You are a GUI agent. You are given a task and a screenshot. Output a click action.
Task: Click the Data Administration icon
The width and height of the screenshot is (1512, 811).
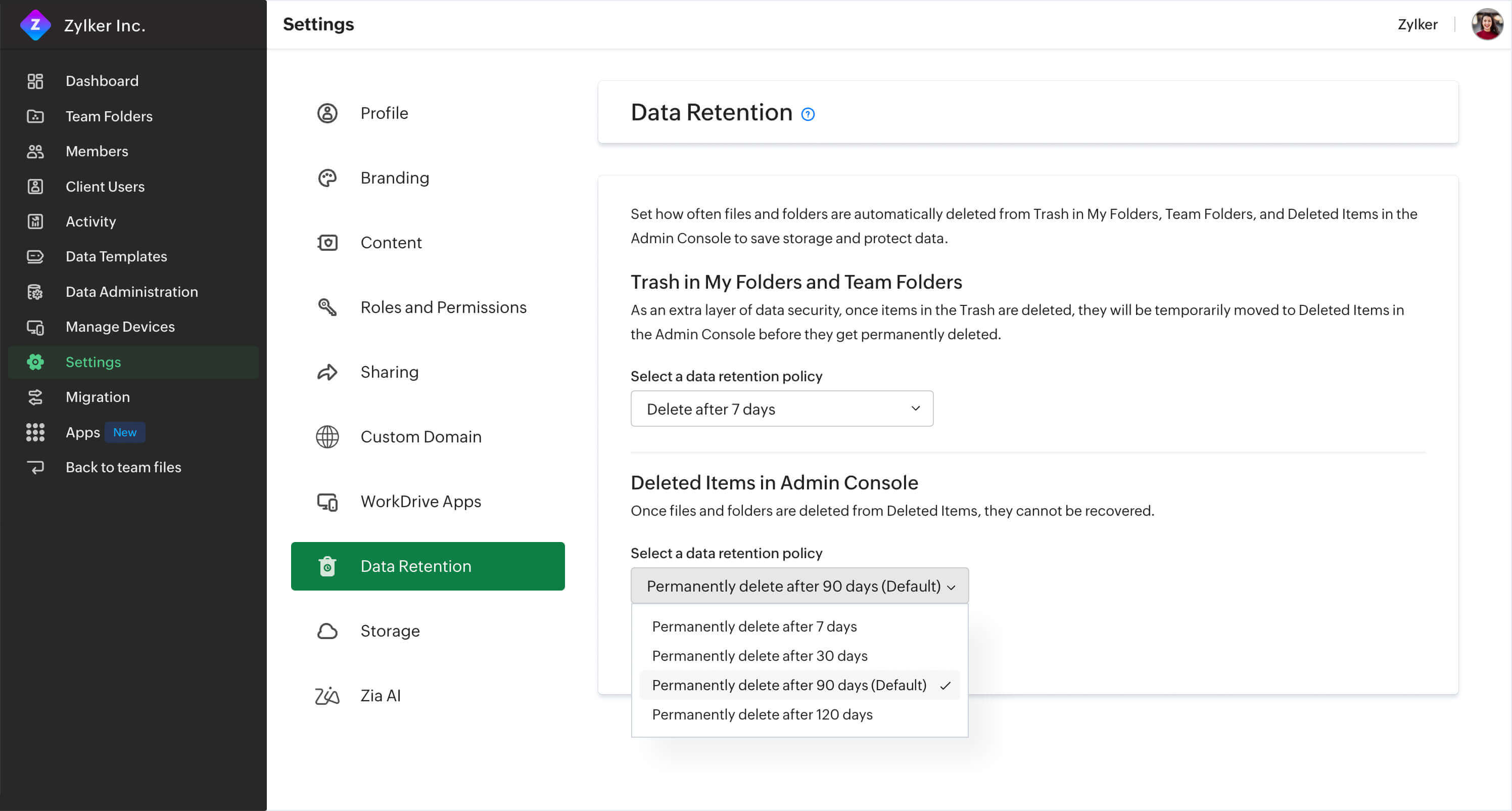tap(35, 291)
